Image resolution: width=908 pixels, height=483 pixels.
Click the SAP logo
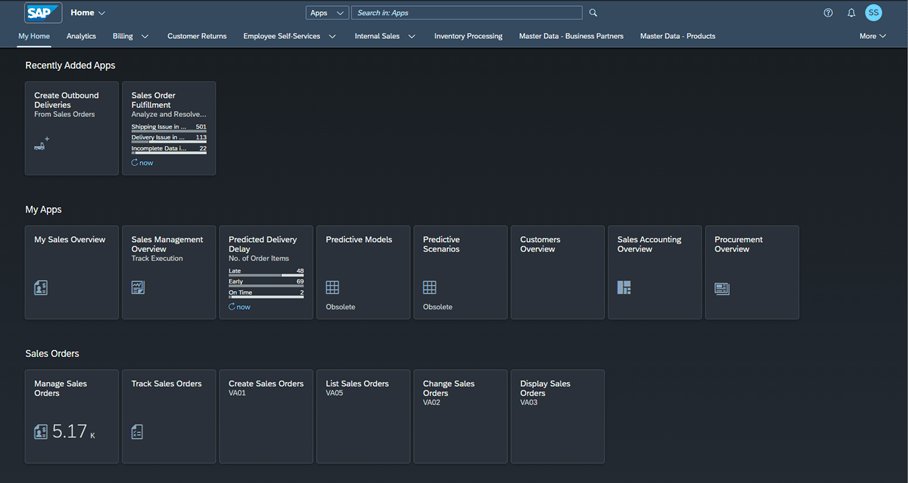(43, 13)
